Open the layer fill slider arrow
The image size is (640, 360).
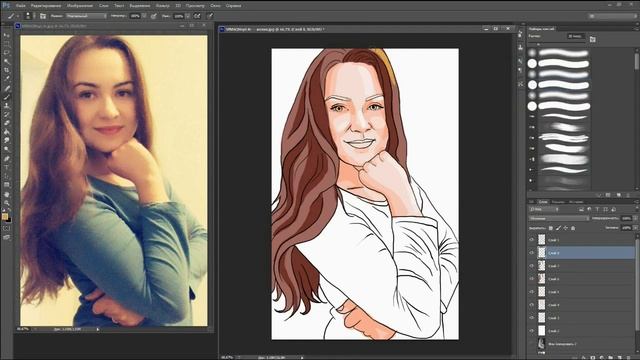click(635, 228)
